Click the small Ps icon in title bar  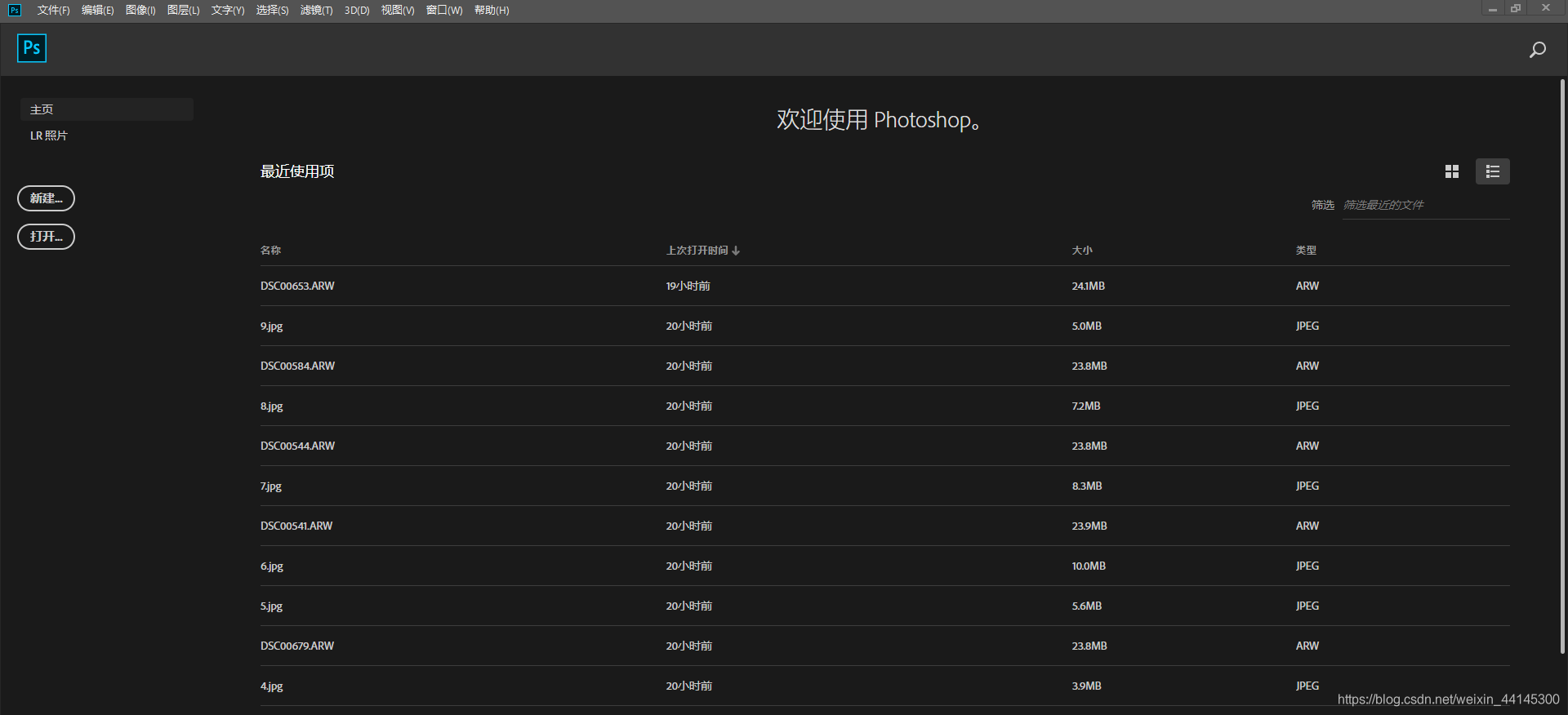pos(15,10)
